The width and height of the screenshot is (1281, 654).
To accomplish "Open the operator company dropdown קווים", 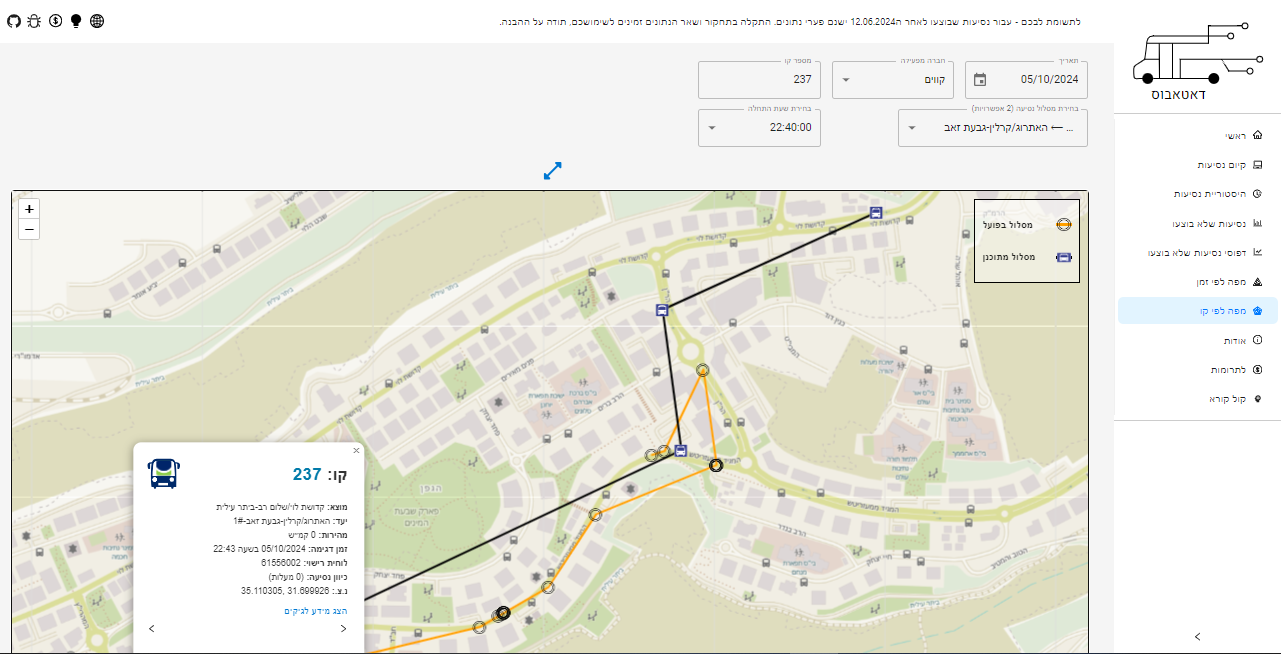I will pyautogui.click(x=894, y=80).
